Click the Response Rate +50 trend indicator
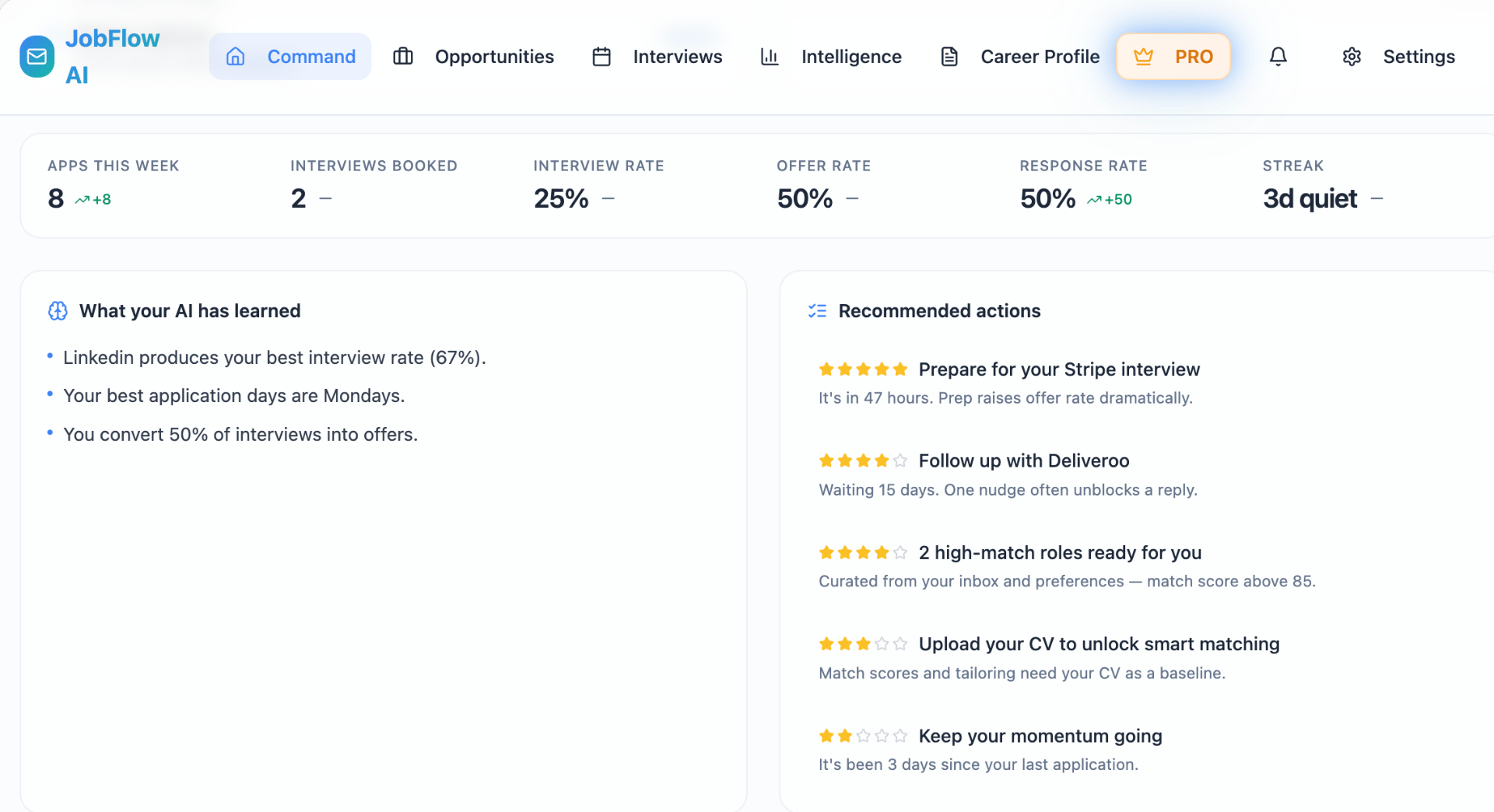This screenshot has width=1494, height=812. 1110,200
